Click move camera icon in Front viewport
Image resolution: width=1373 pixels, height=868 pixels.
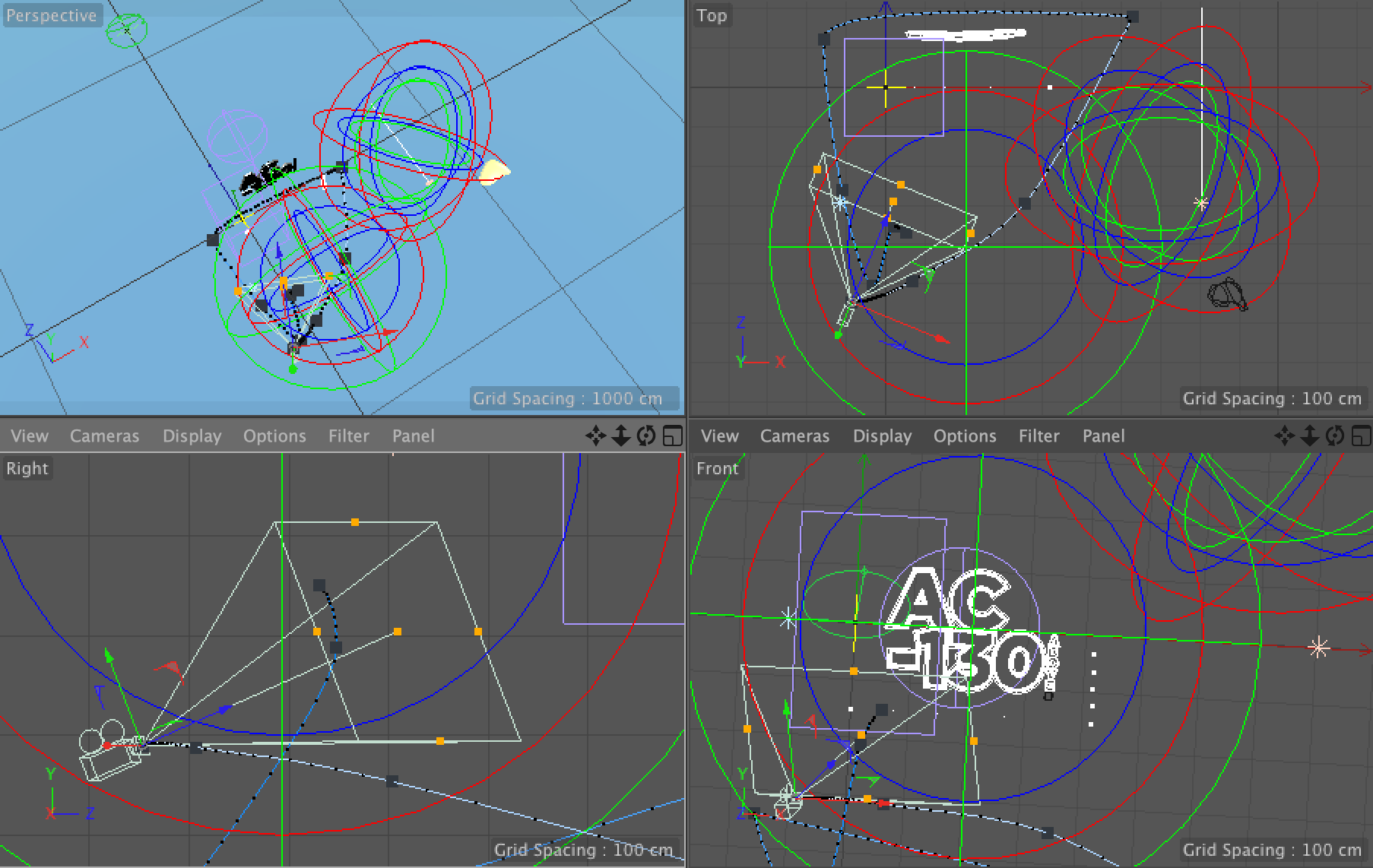1284,436
